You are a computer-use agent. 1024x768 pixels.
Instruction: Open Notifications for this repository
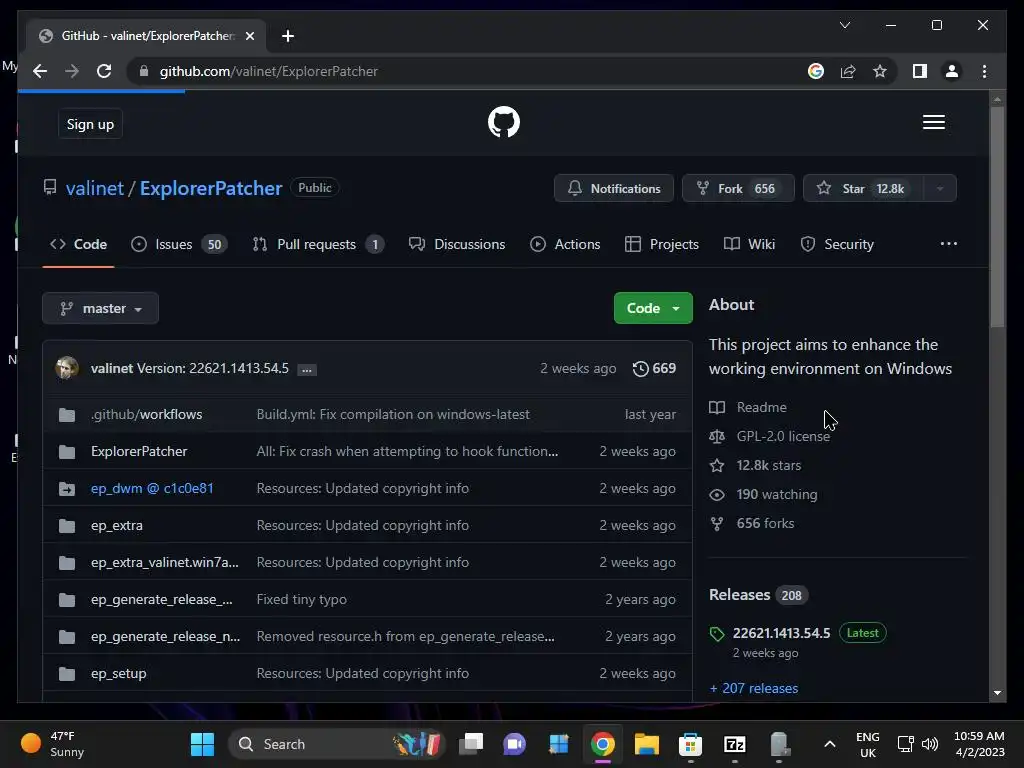[614, 189]
